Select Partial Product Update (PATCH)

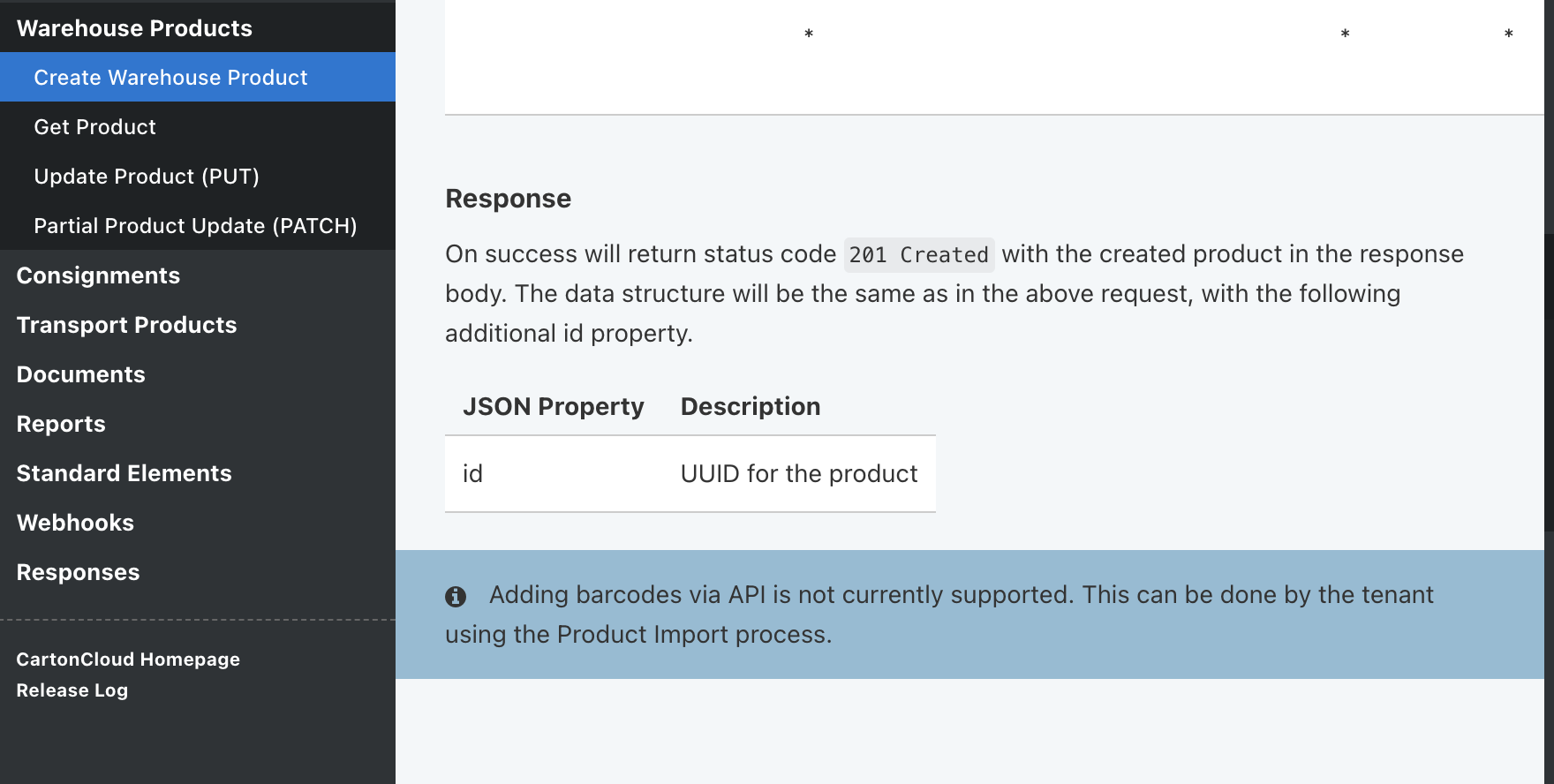coord(195,226)
